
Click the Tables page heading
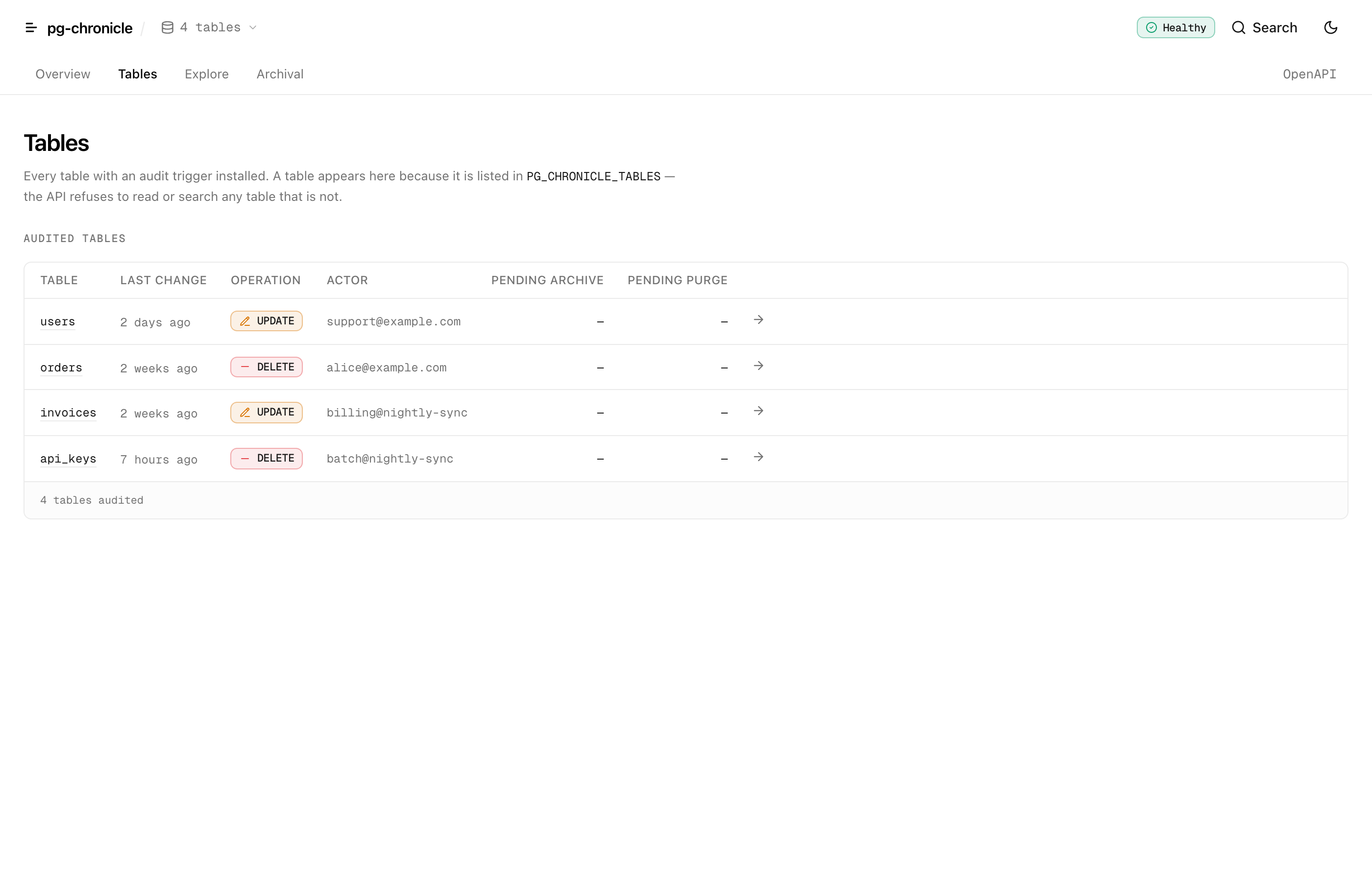click(x=56, y=143)
